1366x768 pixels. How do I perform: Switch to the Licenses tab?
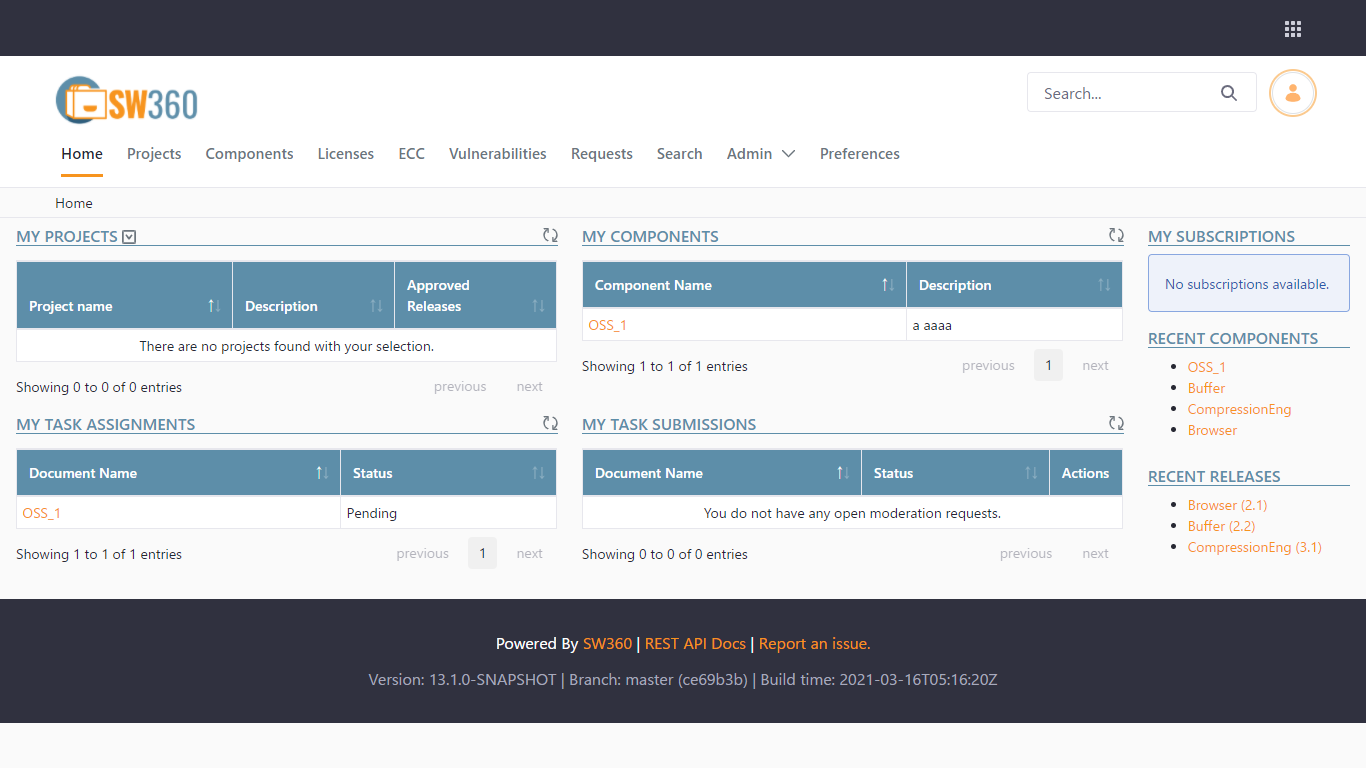click(x=346, y=154)
